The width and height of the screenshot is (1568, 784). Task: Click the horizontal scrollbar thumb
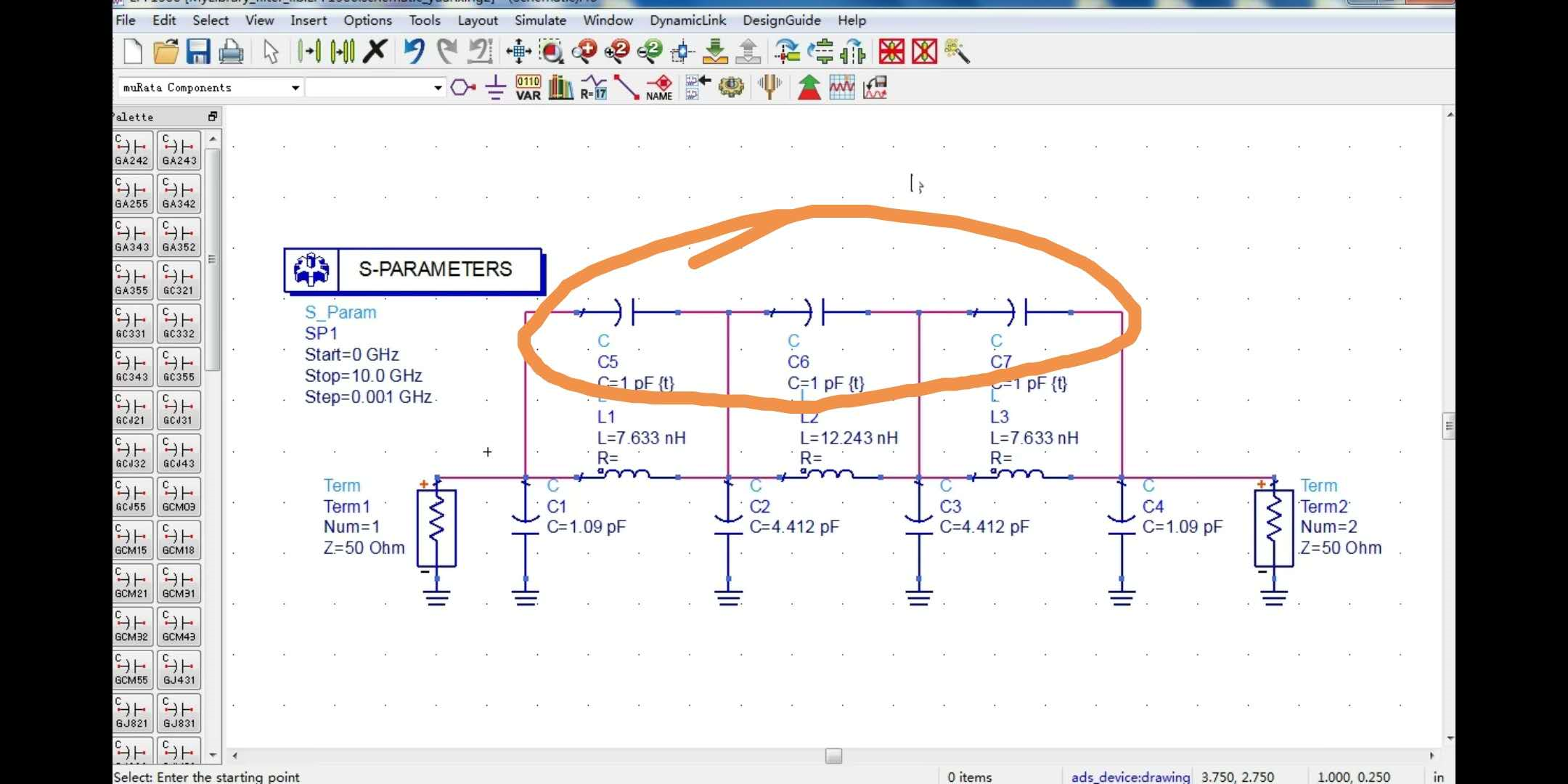833,756
